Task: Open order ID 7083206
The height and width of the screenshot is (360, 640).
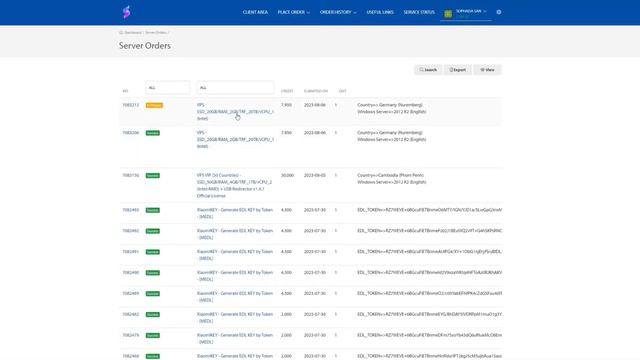Action: click(x=131, y=133)
